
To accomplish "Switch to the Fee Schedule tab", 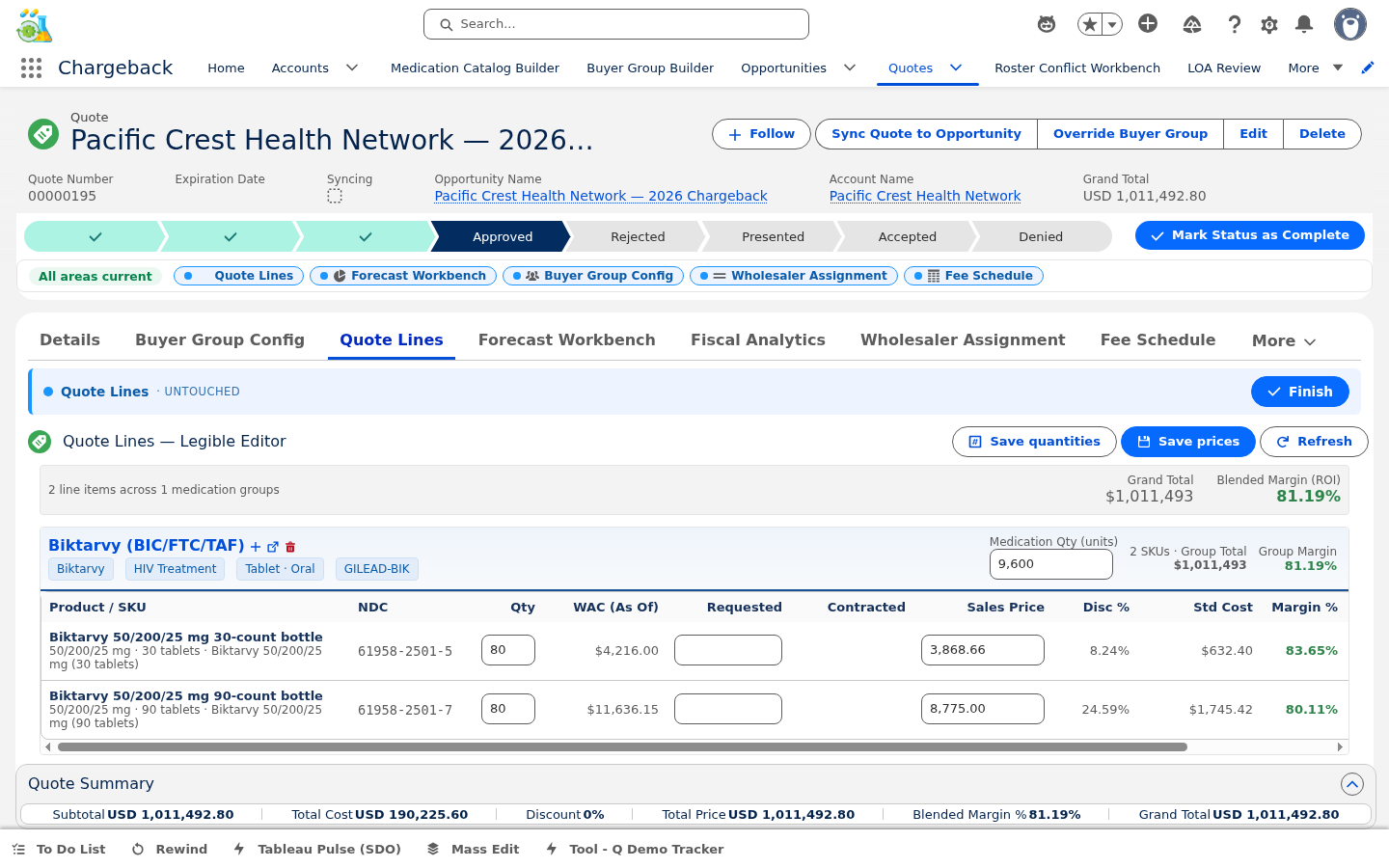I will pyautogui.click(x=1157, y=339).
